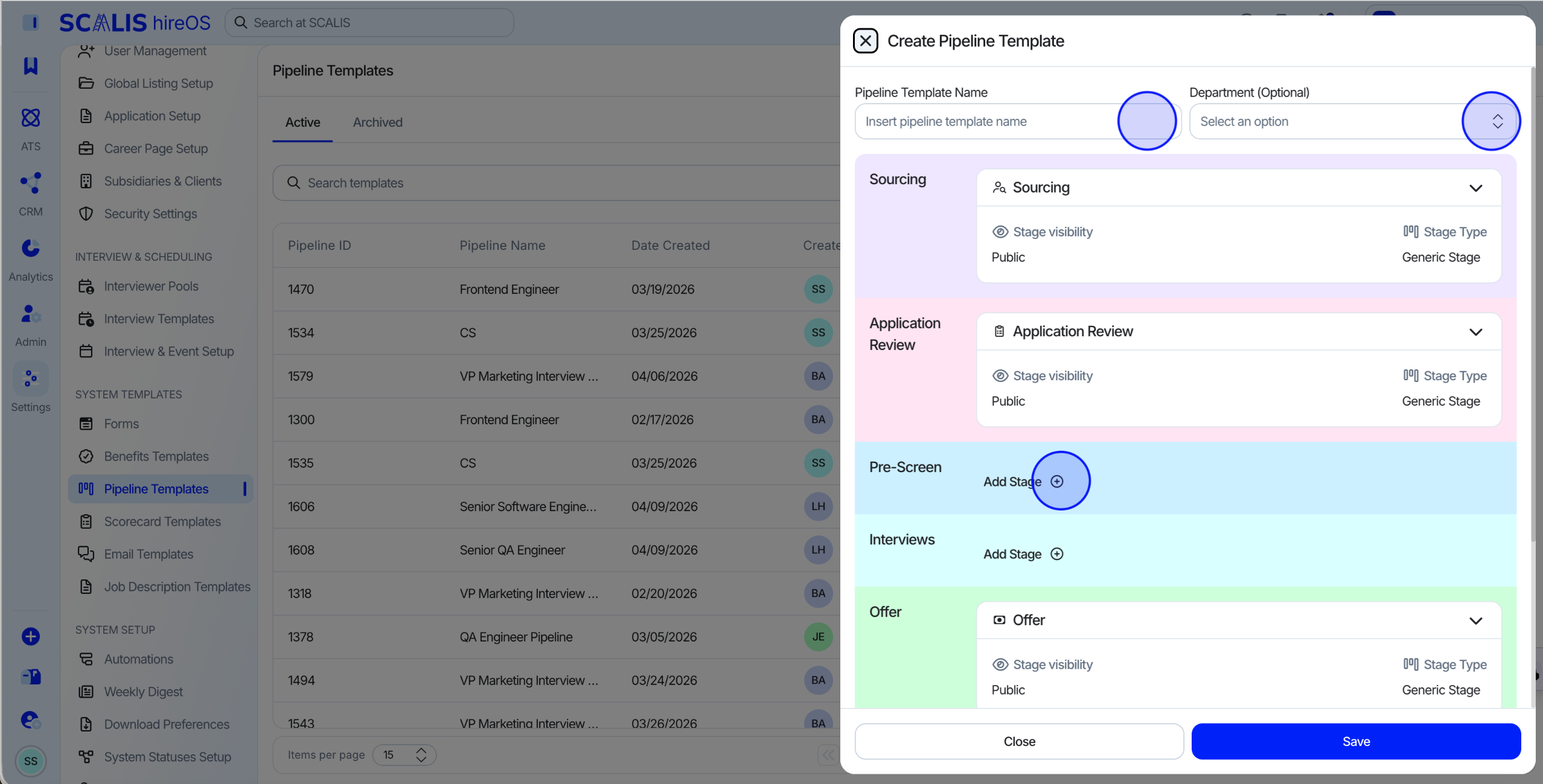The height and width of the screenshot is (784, 1543).
Task: Select the QA Engineer Pipeline row
Action: coord(557,637)
